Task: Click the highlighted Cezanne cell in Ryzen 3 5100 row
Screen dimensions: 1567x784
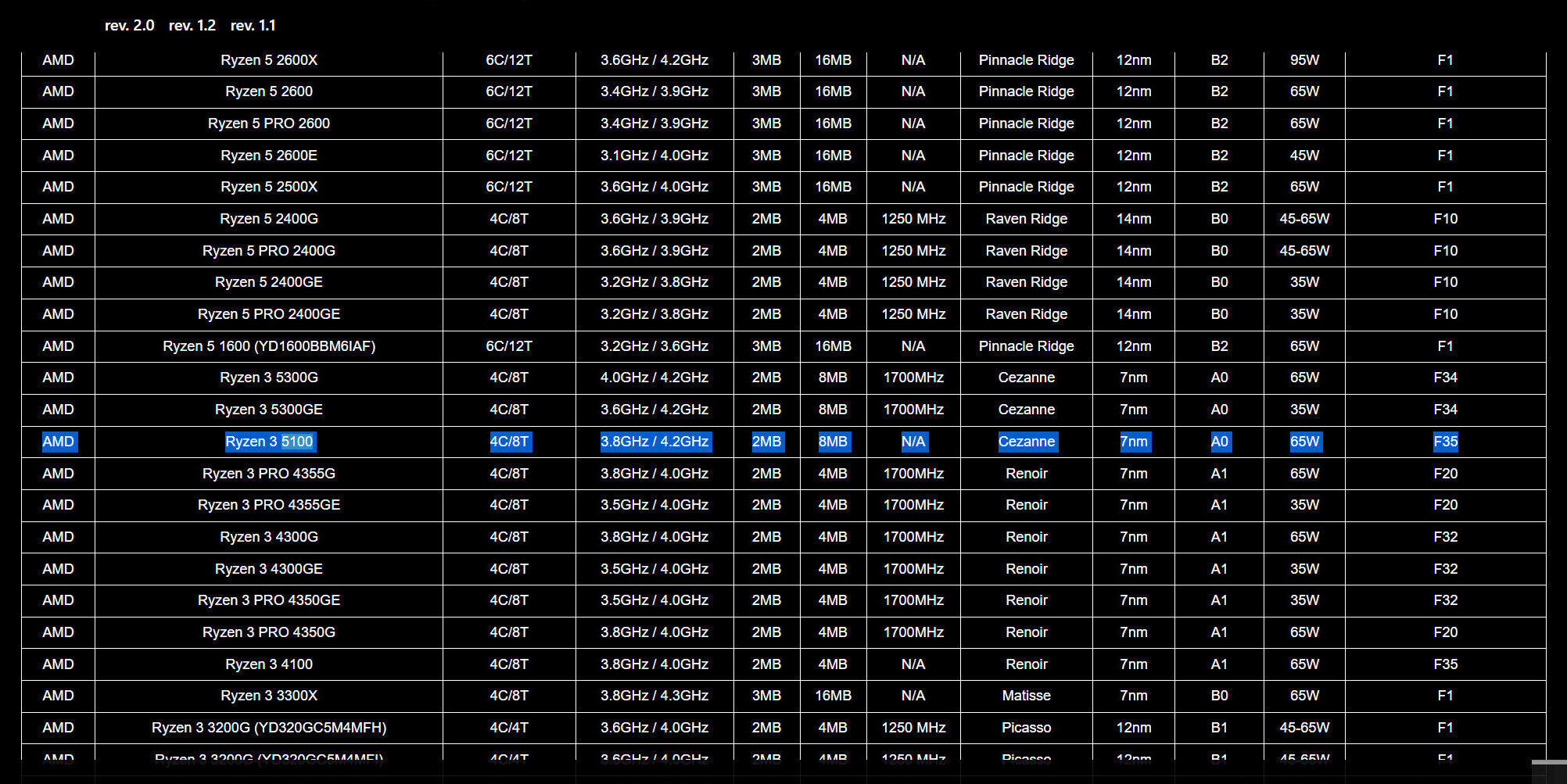Action: [1027, 442]
